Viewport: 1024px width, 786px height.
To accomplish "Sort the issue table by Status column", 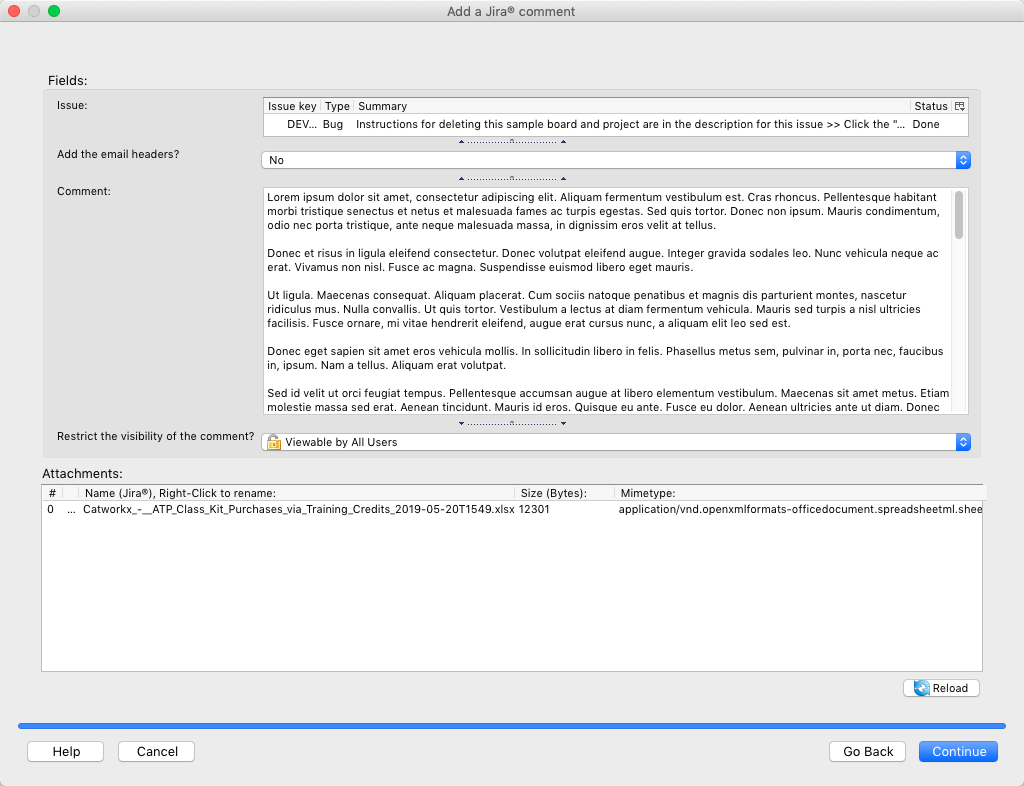I will point(929,106).
